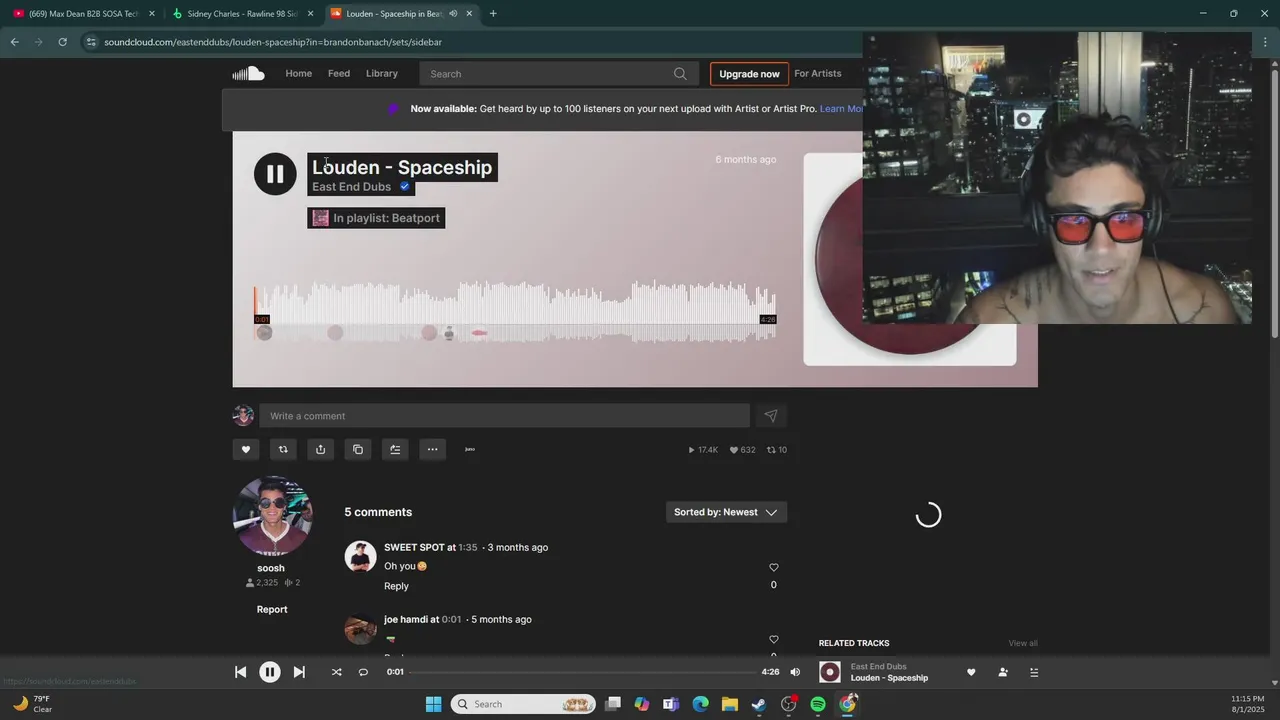Open soosh's profile avatar
1280x720 pixels.
272,516
